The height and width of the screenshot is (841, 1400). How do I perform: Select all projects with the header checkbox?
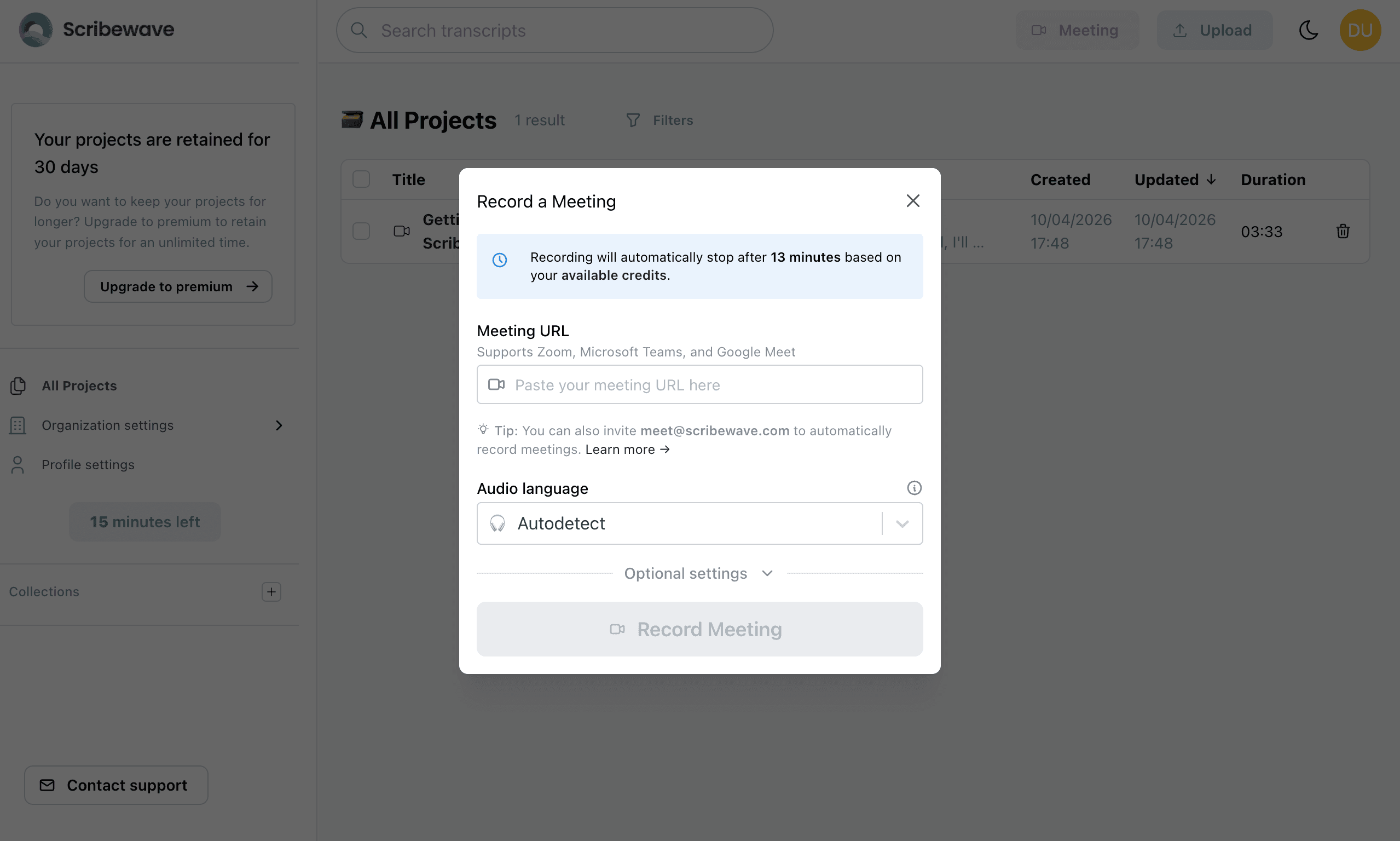[361, 178]
